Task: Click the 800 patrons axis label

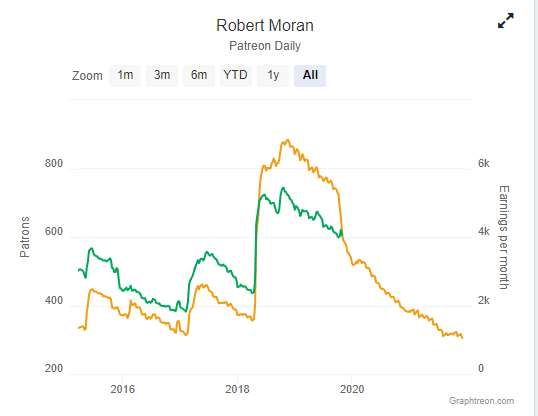Action: tap(54, 163)
